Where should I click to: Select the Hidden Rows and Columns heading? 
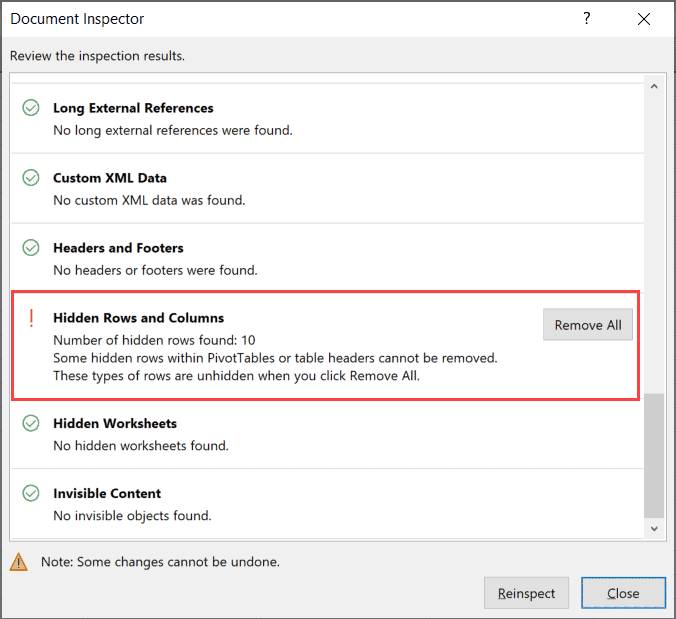point(138,318)
